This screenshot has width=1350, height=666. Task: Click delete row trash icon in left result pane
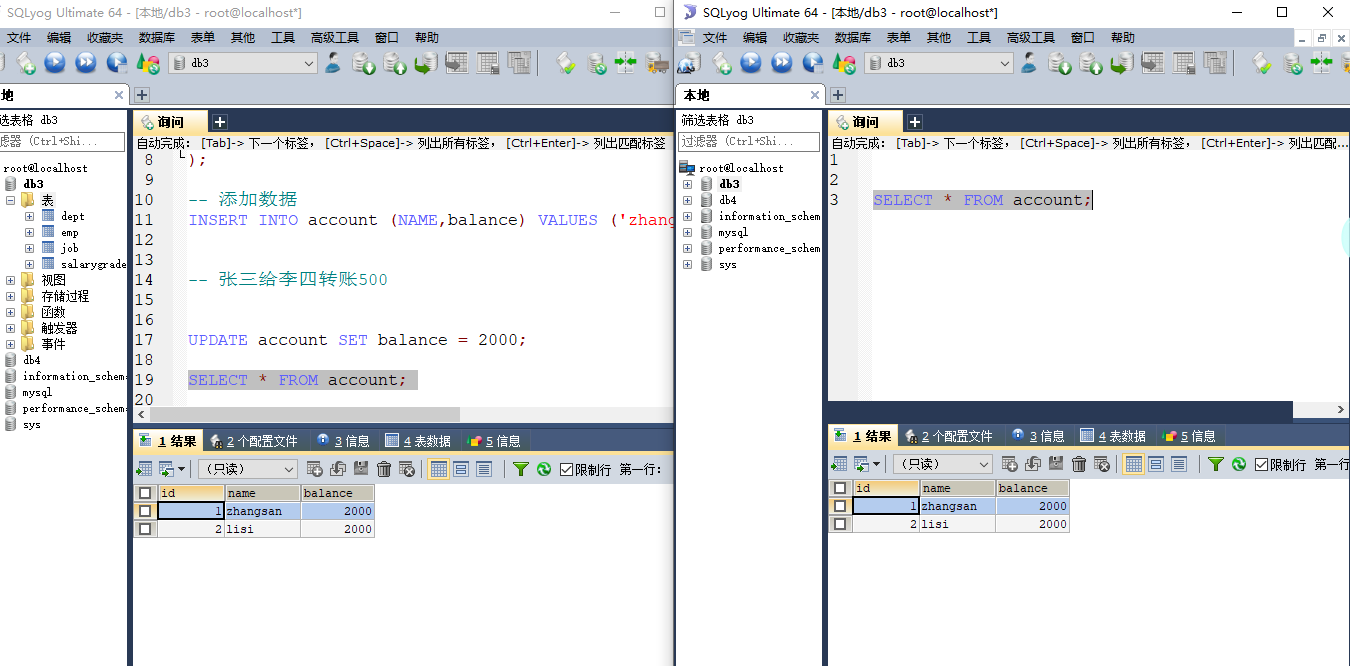(x=384, y=468)
